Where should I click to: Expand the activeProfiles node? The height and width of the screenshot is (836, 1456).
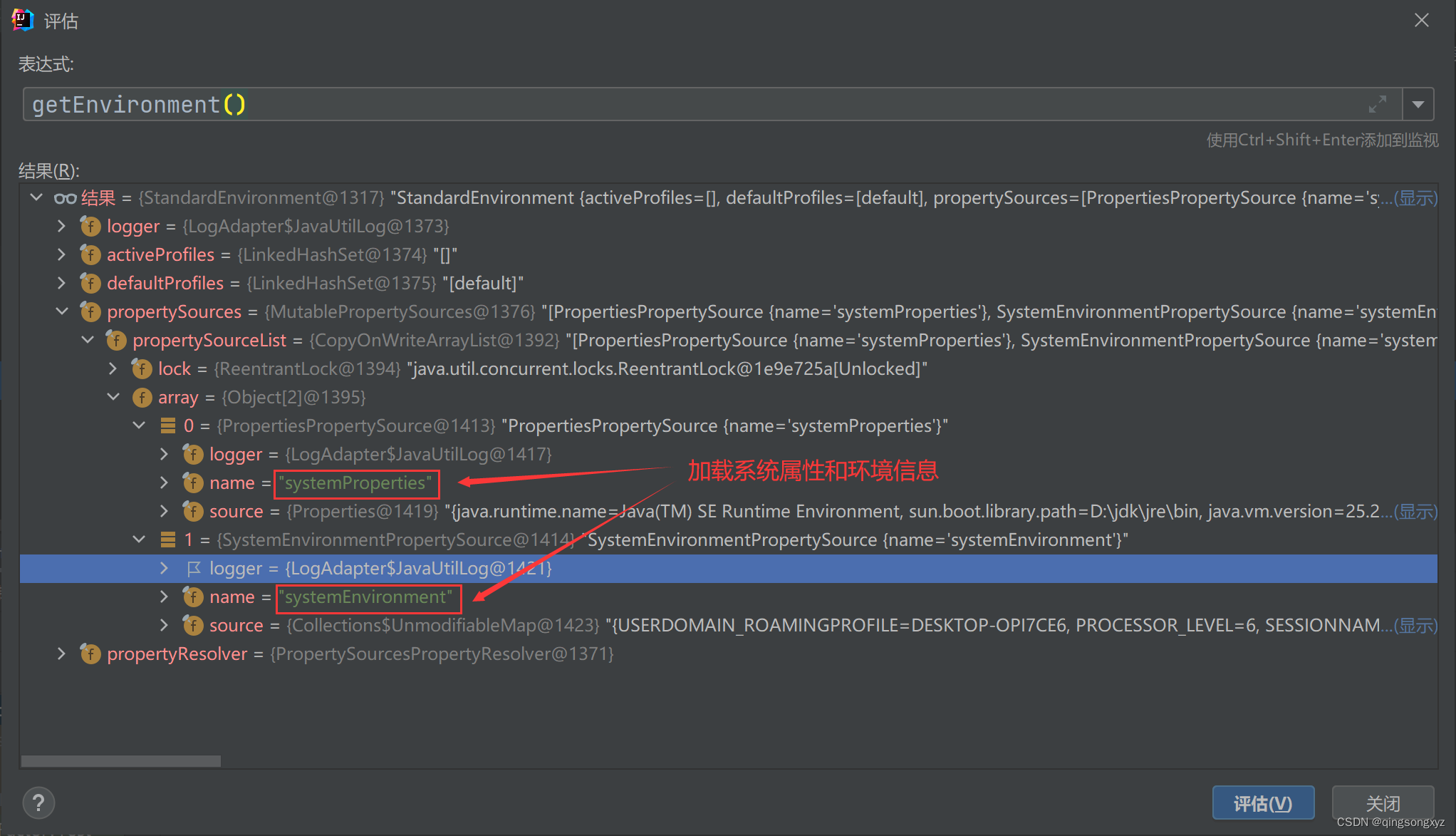tap(62, 254)
